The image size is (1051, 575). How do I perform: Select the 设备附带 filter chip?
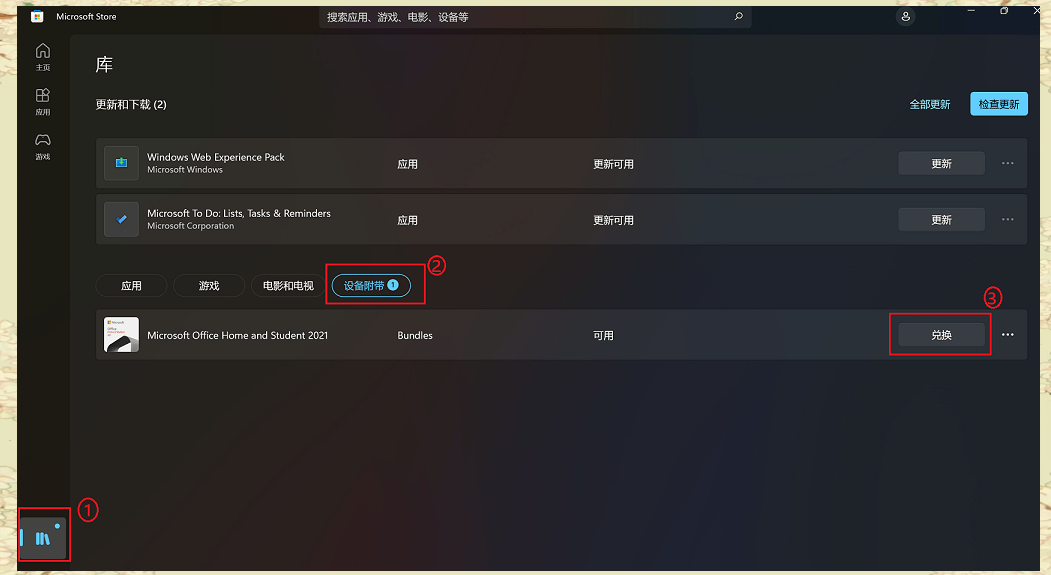pyautogui.click(x=371, y=285)
